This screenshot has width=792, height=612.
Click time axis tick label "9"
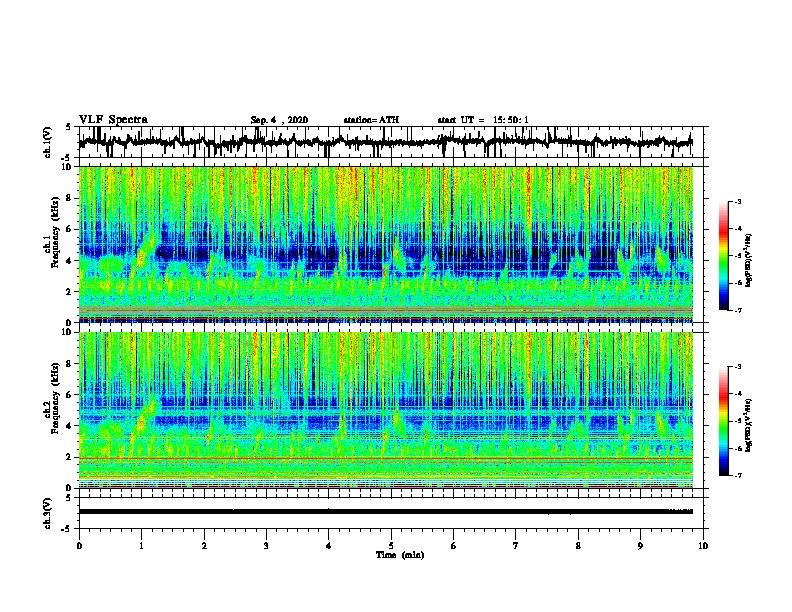pyautogui.click(x=640, y=546)
